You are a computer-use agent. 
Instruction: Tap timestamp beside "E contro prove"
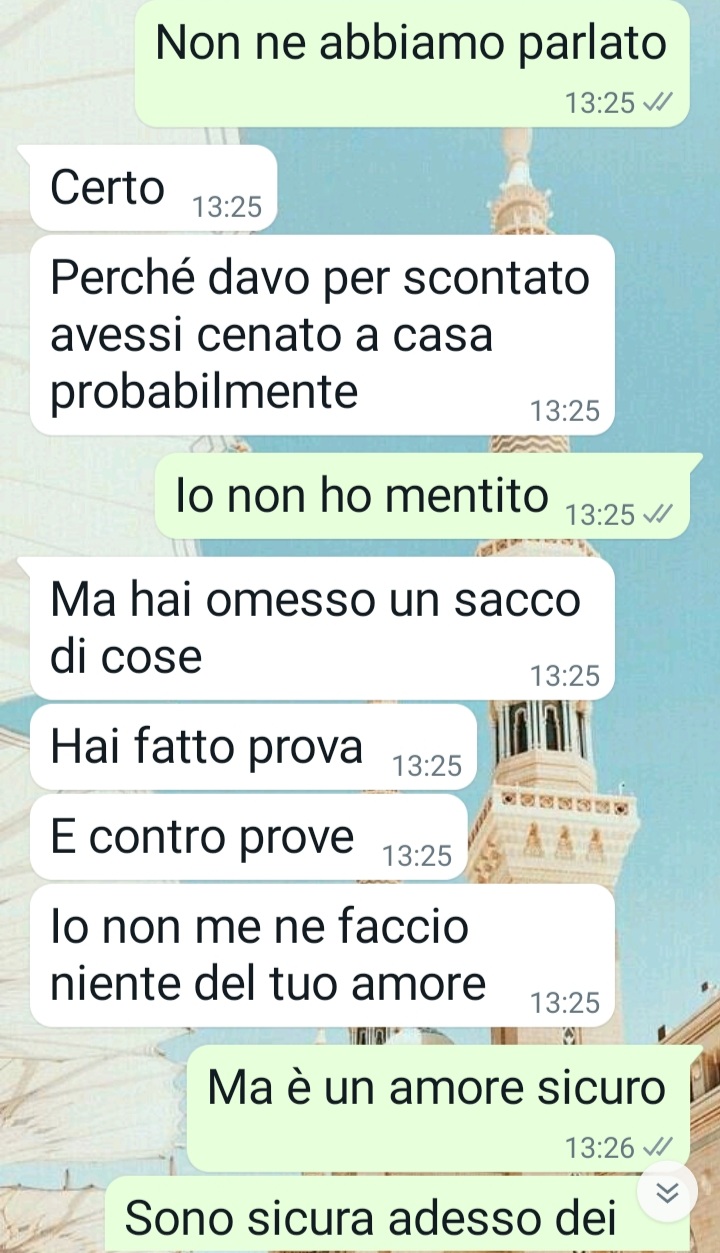tap(418, 856)
